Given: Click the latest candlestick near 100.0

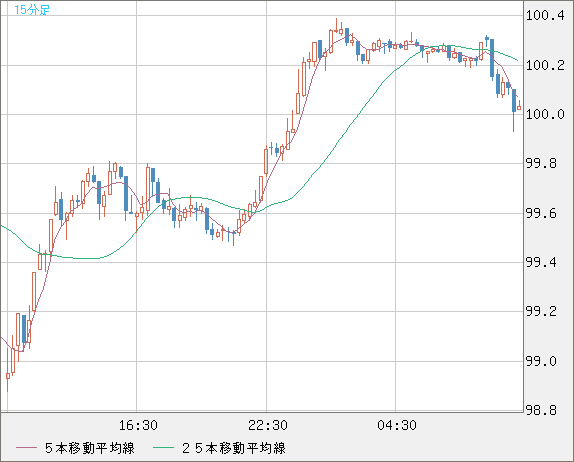Looking at the screenshot, I should [x=519, y=105].
